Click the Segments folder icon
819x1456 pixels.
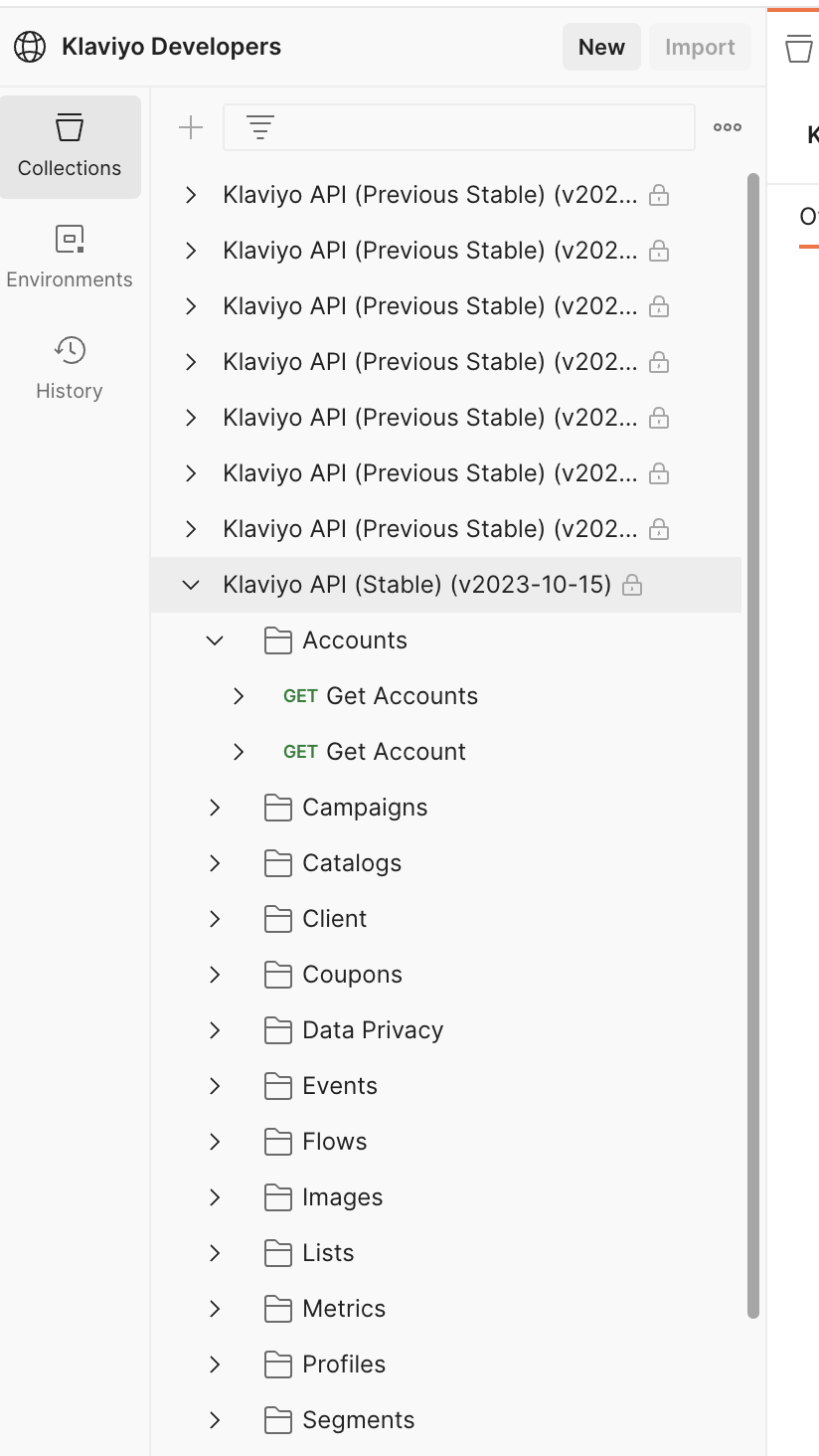click(x=278, y=1420)
